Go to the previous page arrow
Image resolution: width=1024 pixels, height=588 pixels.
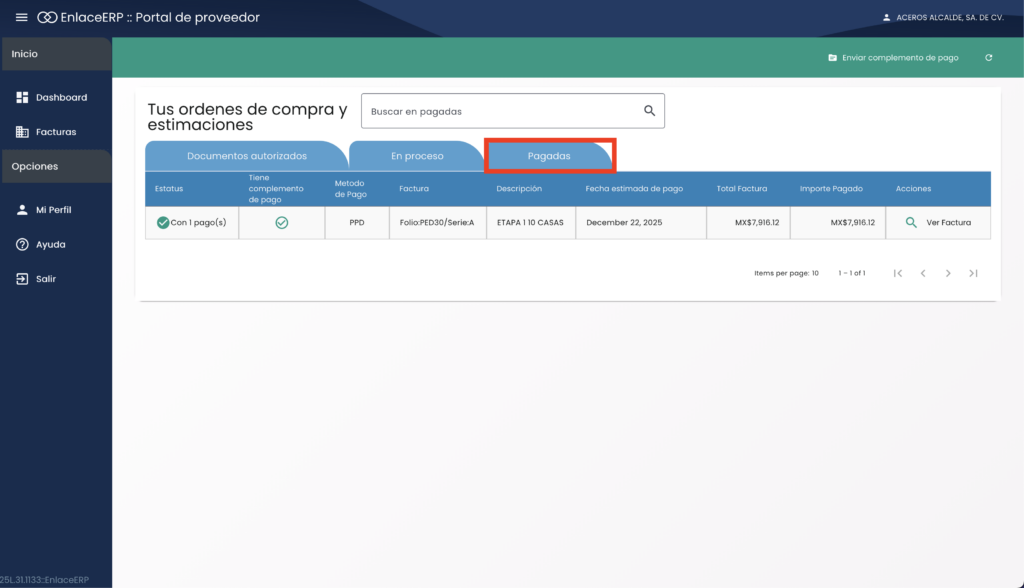point(923,273)
